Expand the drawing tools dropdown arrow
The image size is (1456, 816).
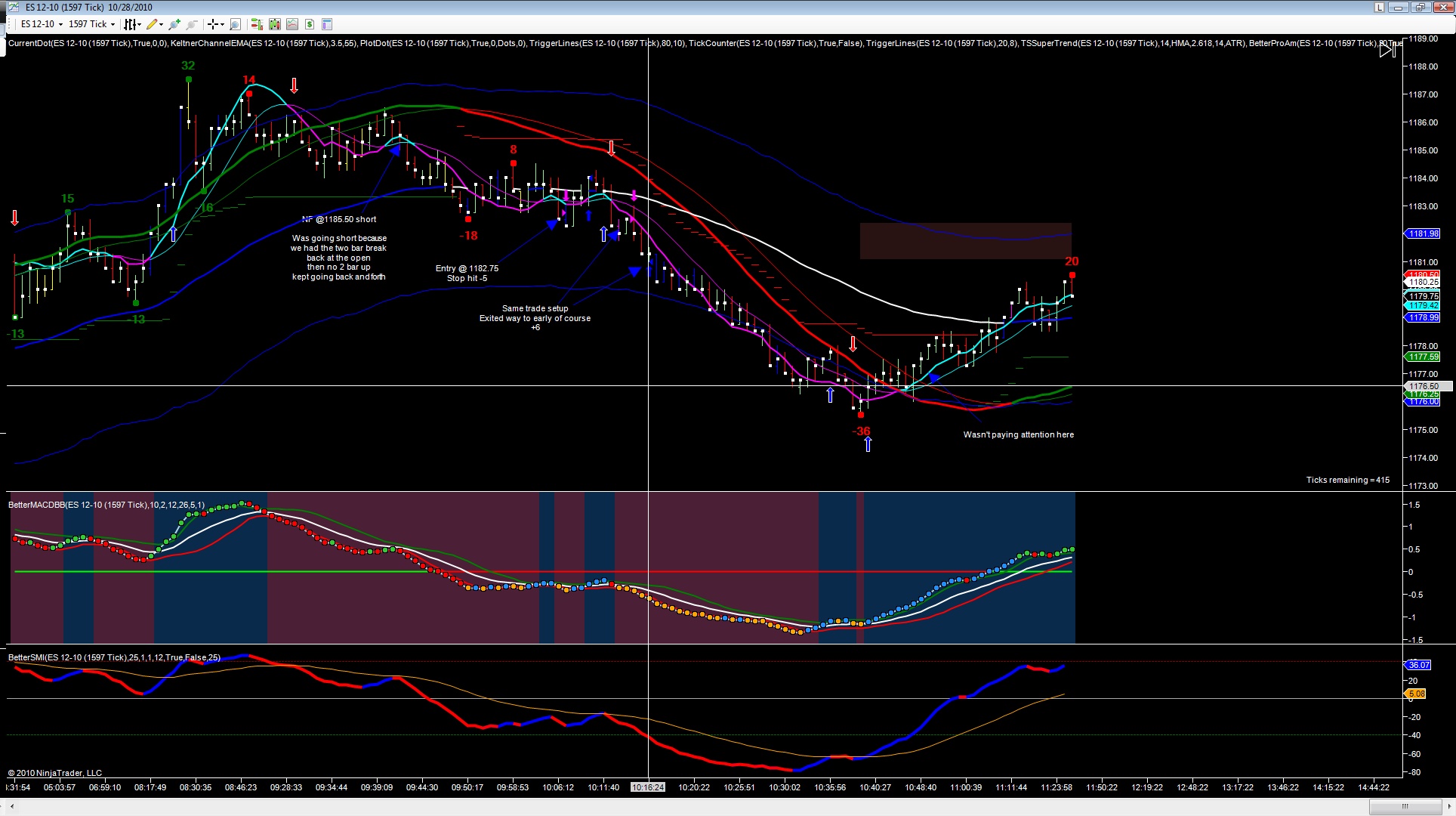(161, 24)
